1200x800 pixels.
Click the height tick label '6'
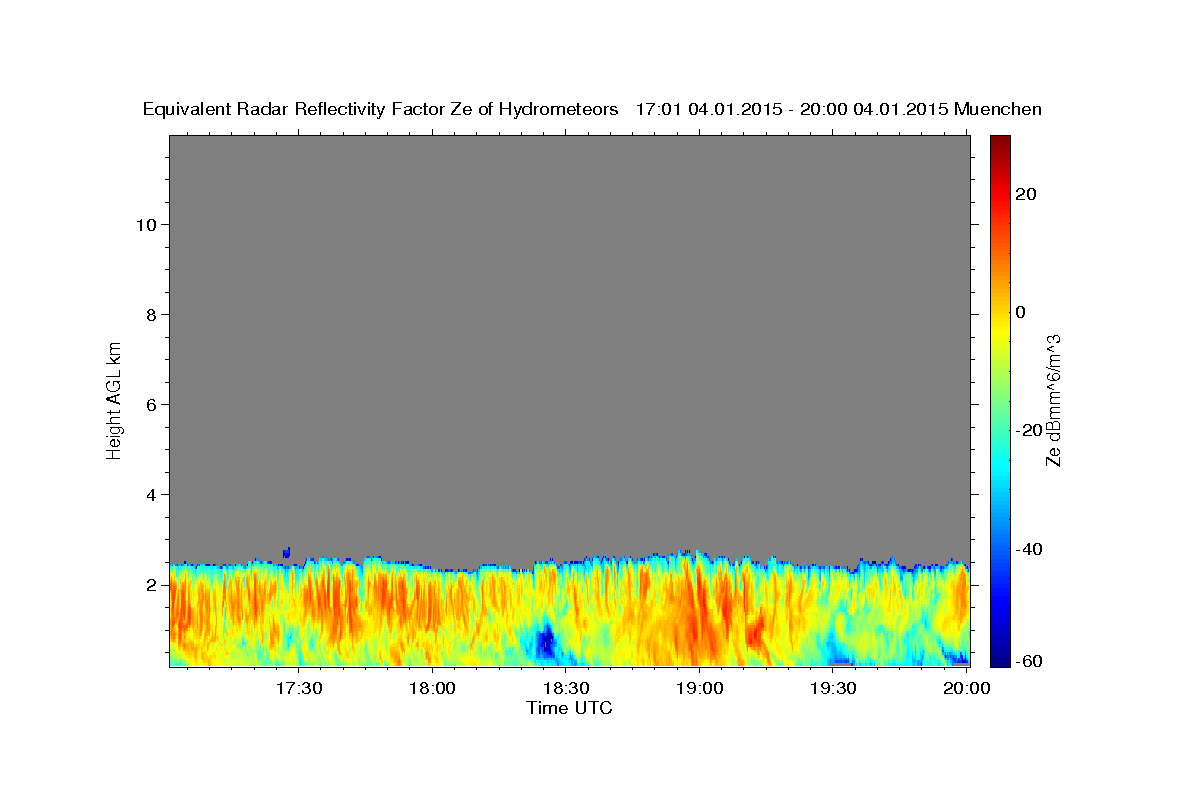click(150, 404)
